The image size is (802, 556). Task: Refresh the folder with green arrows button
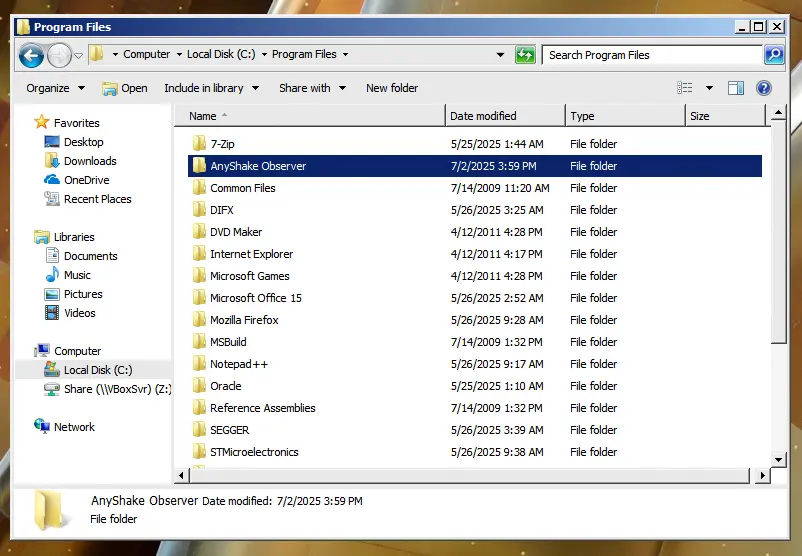click(x=525, y=54)
